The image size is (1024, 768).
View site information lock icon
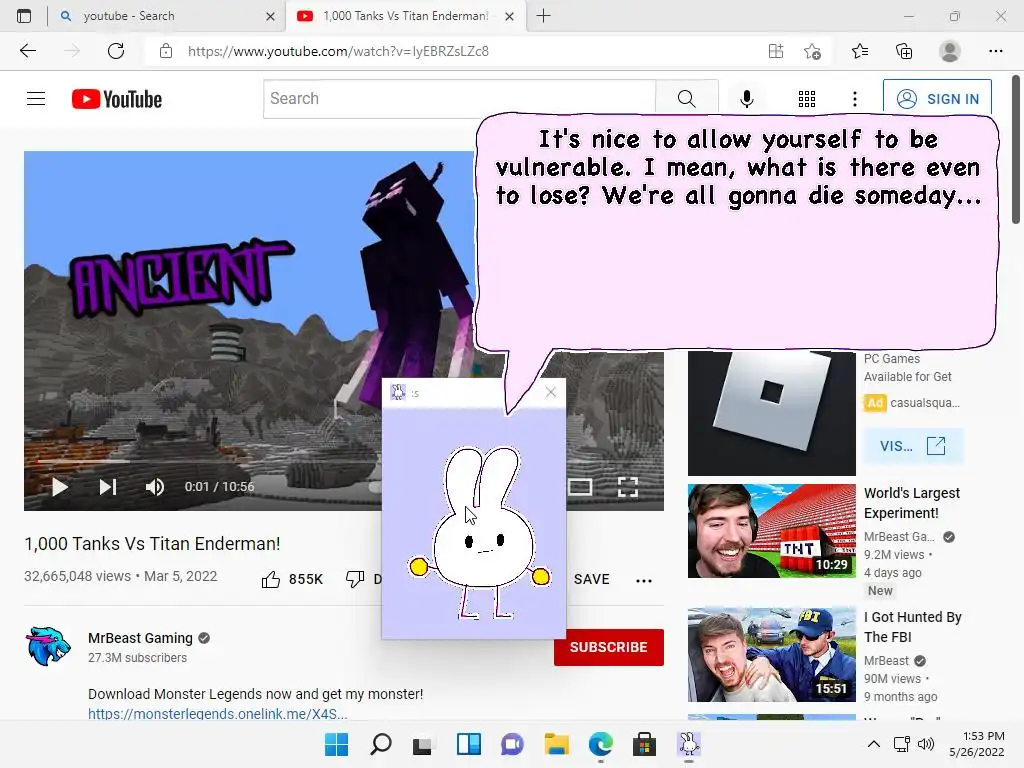166,51
